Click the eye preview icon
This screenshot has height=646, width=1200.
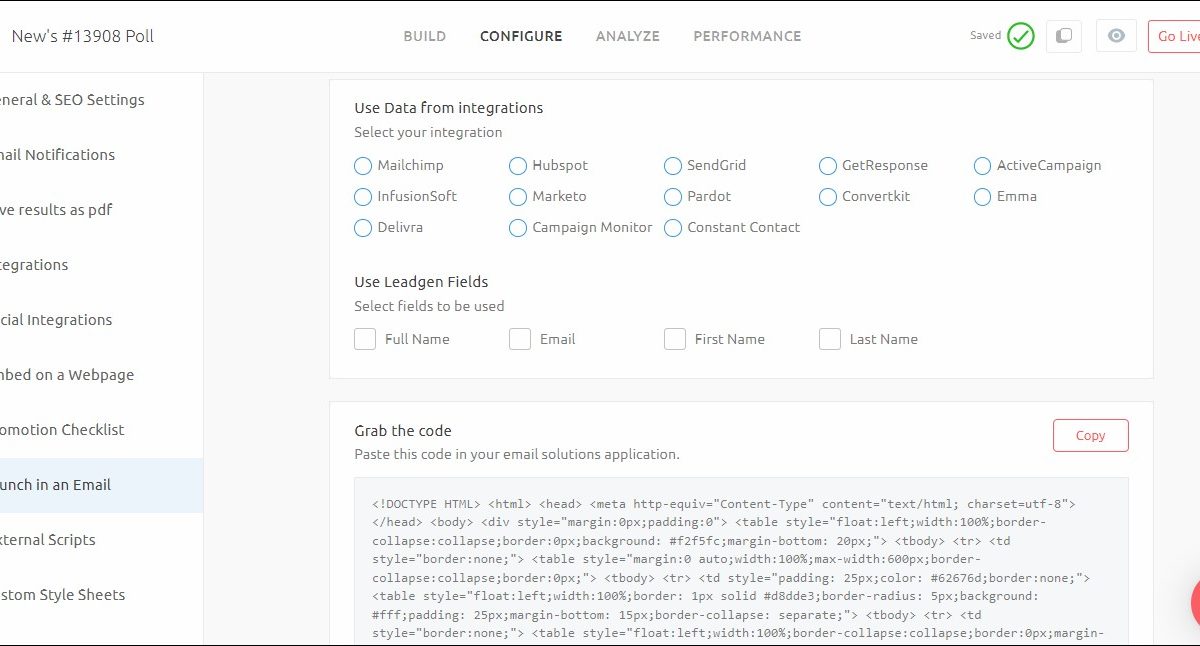pyautogui.click(x=1116, y=36)
